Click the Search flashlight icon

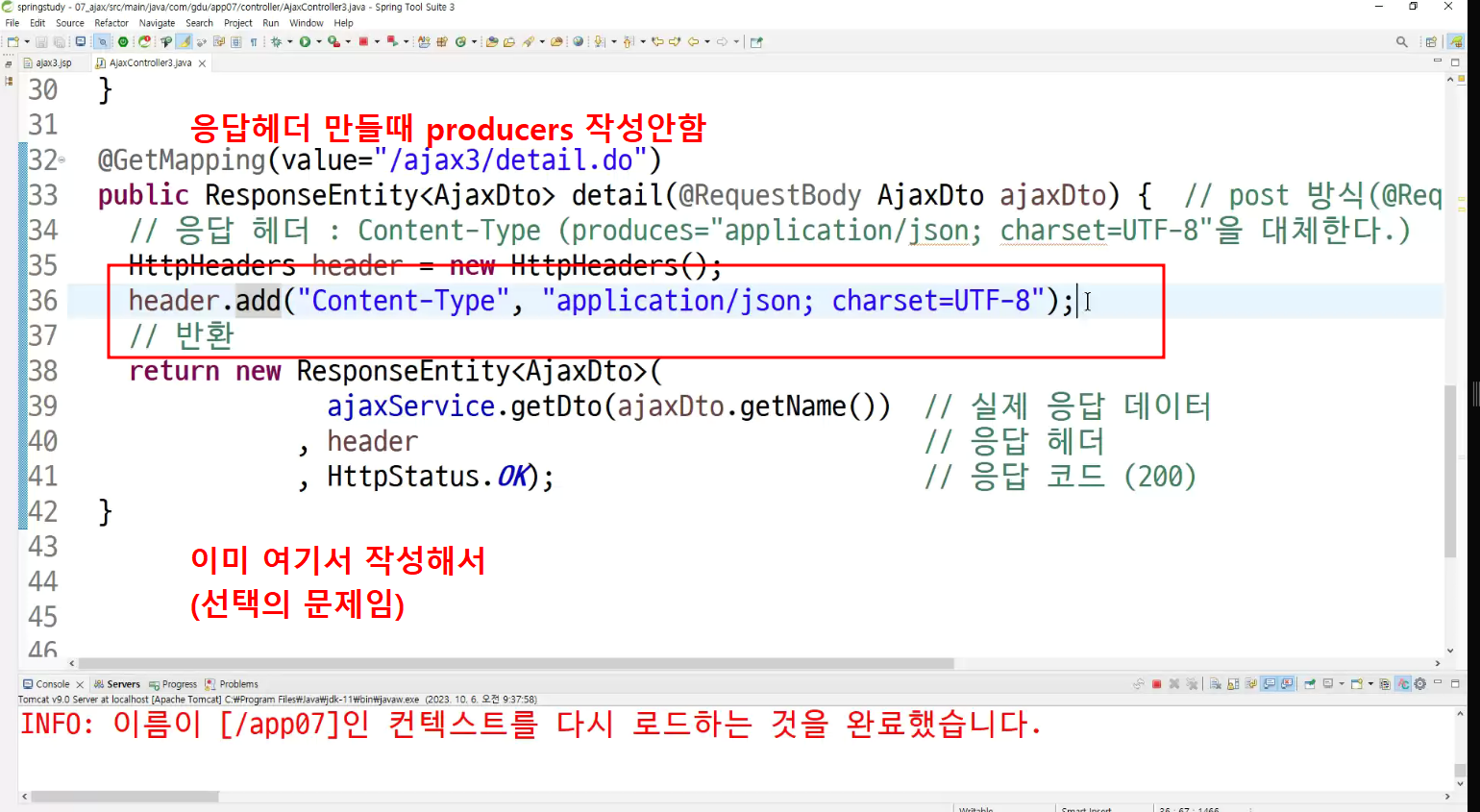(x=529, y=42)
